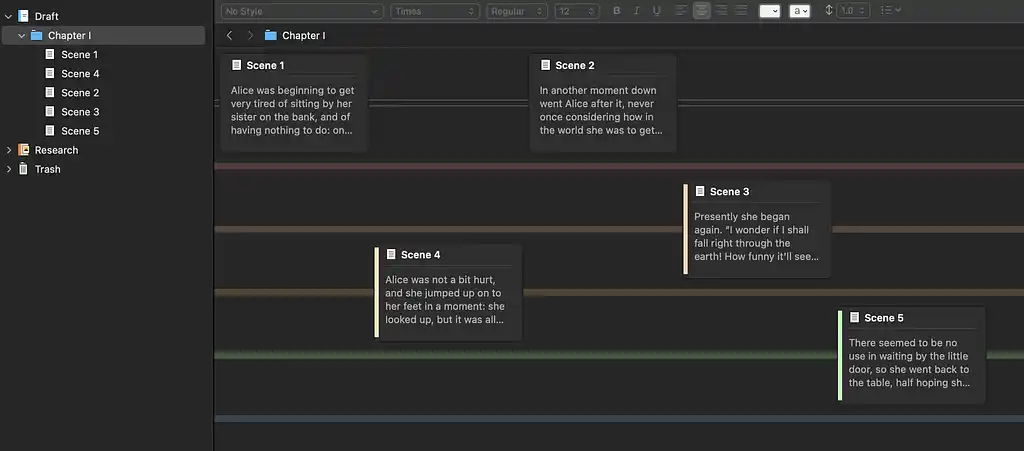Select Draft in the binder
This screenshot has height=451, width=1024.
[x=46, y=16]
